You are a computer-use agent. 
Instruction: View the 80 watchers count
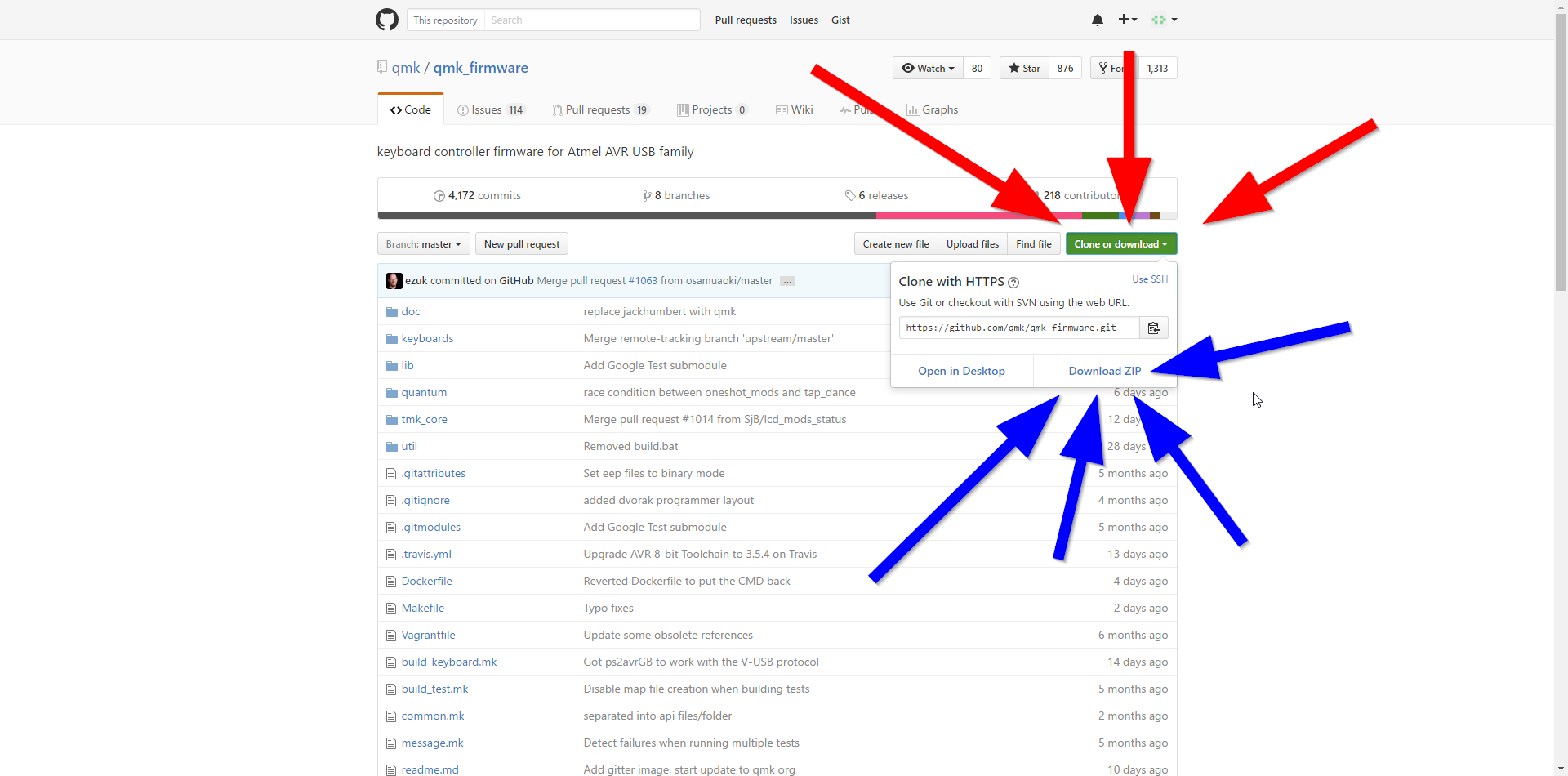977,69
